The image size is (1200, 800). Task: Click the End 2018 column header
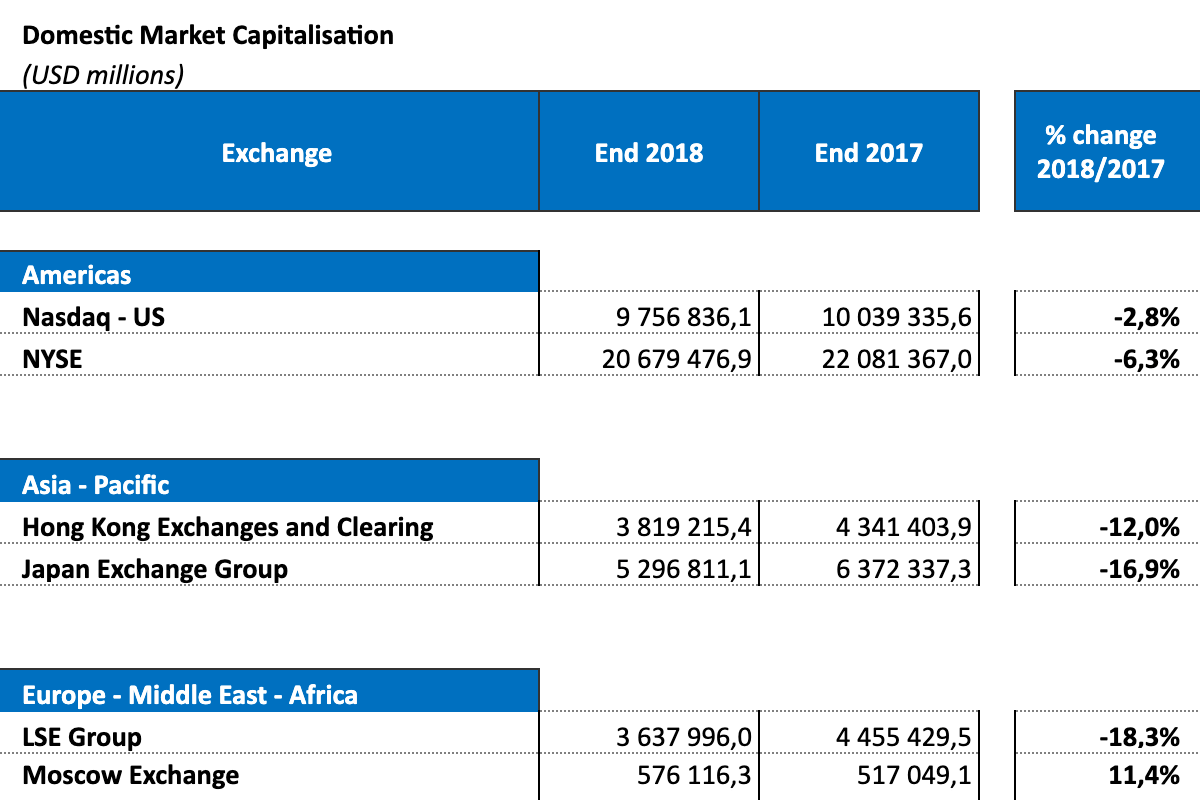[x=649, y=153]
